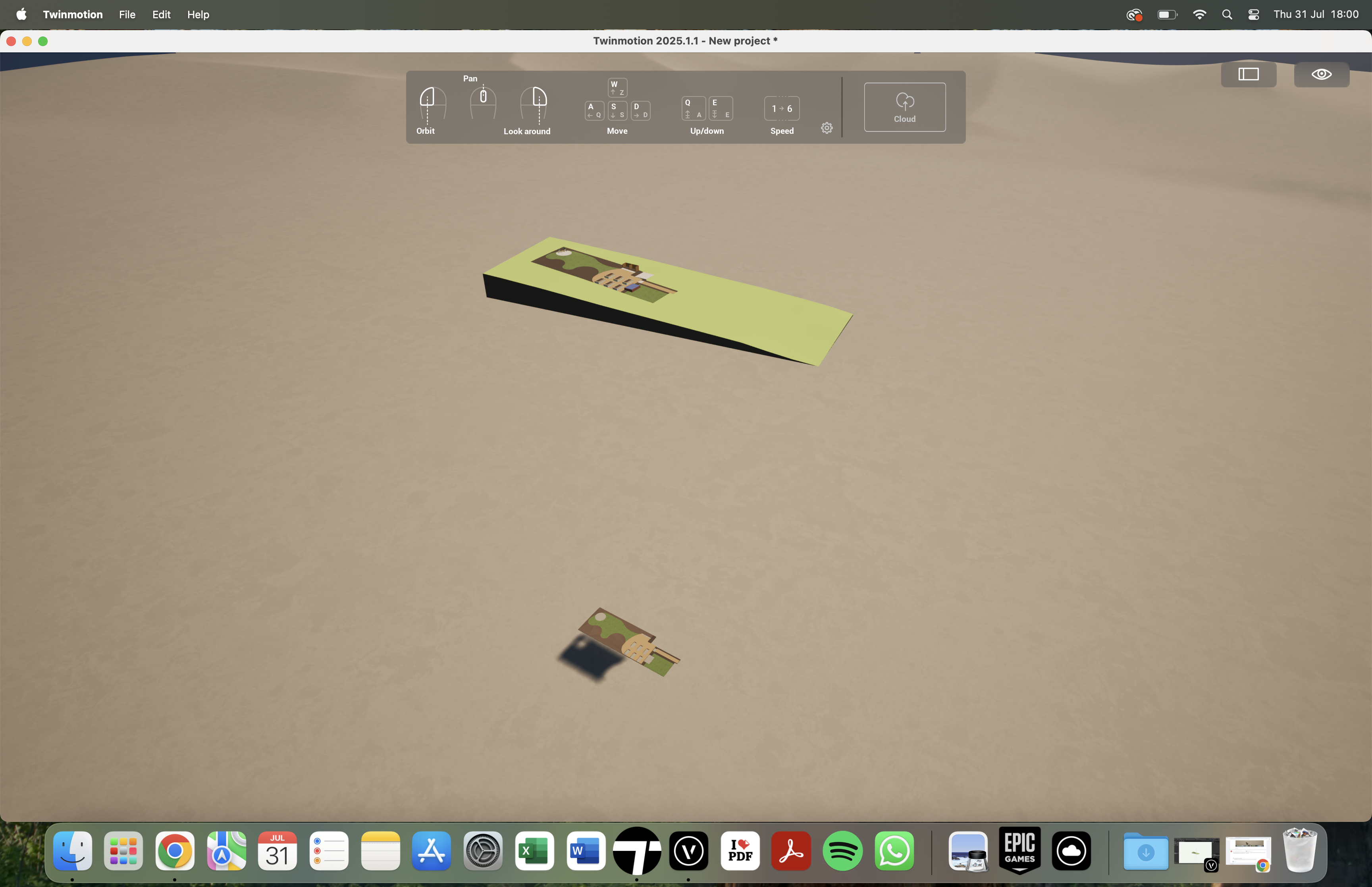
Task: Open the Help menu
Action: pyautogui.click(x=198, y=14)
